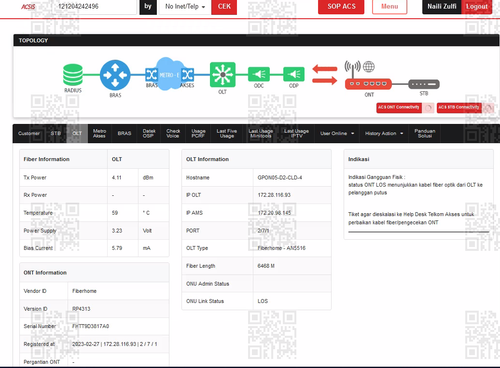Select OLT Type value Fiberhome - AN5516

281,248
